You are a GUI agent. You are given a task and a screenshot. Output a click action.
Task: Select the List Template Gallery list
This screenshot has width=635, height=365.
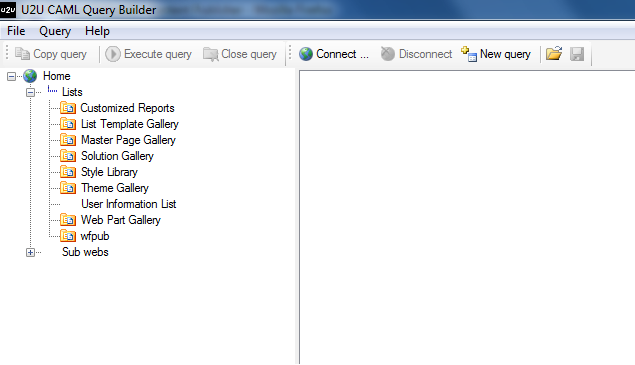pos(130,124)
